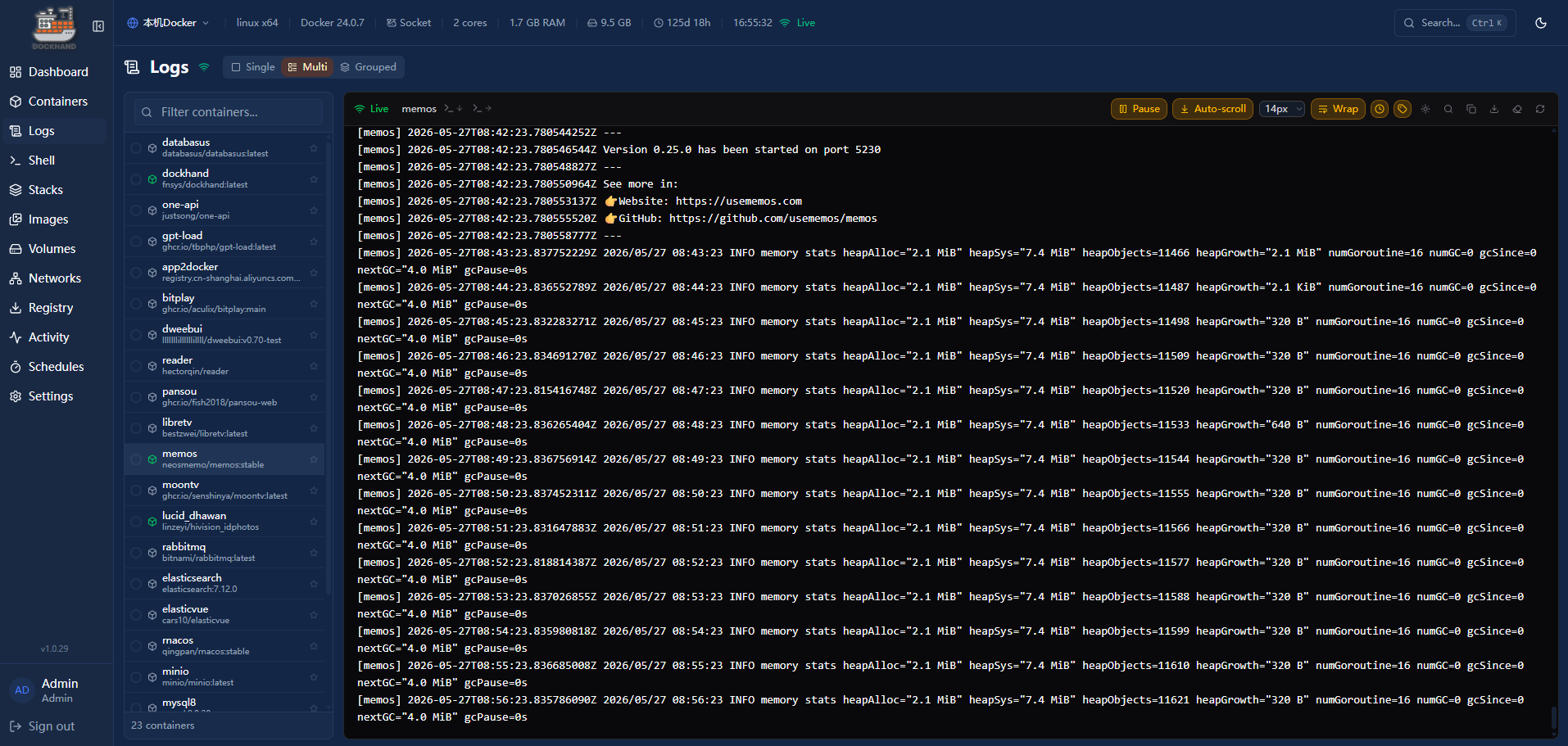The height and width of the screenshot is (746, 1568).
Task: Select the libretv container radio
Action: pyautogui.click(x=136, y=428)
